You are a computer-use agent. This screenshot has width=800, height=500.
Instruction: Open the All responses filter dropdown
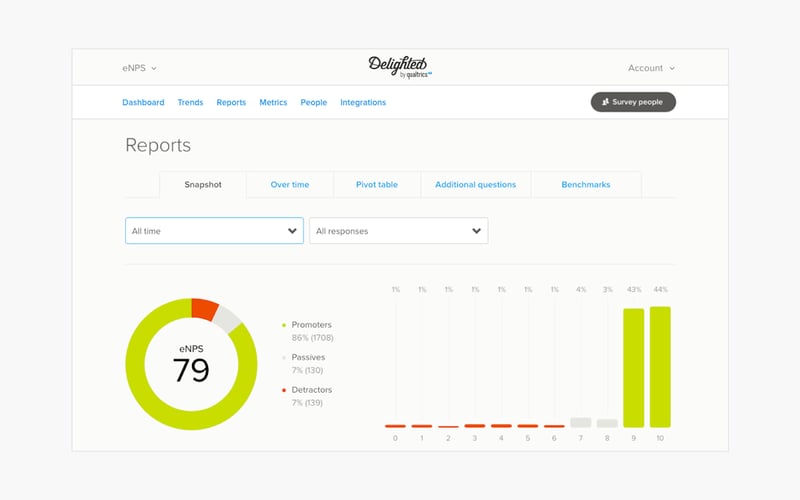(398, 231)
